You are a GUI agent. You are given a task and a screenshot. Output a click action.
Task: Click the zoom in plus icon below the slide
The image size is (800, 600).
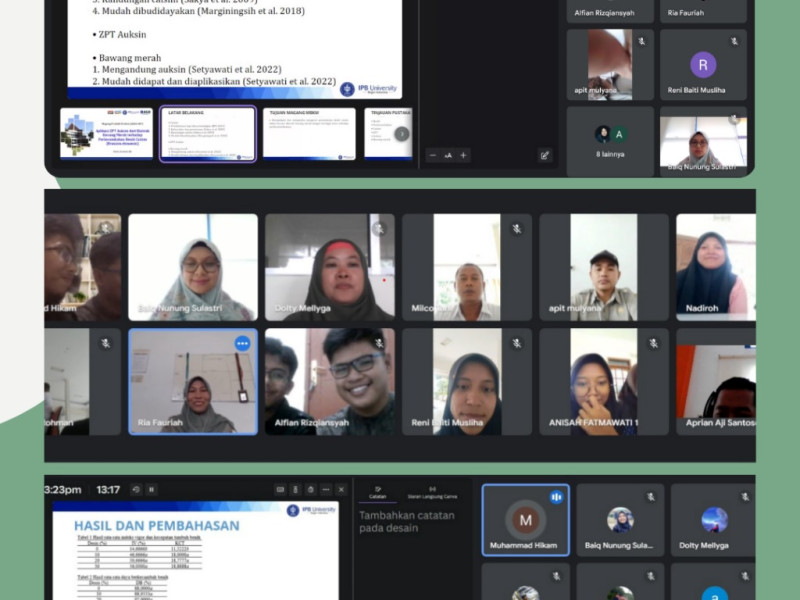tap(463, 156)
